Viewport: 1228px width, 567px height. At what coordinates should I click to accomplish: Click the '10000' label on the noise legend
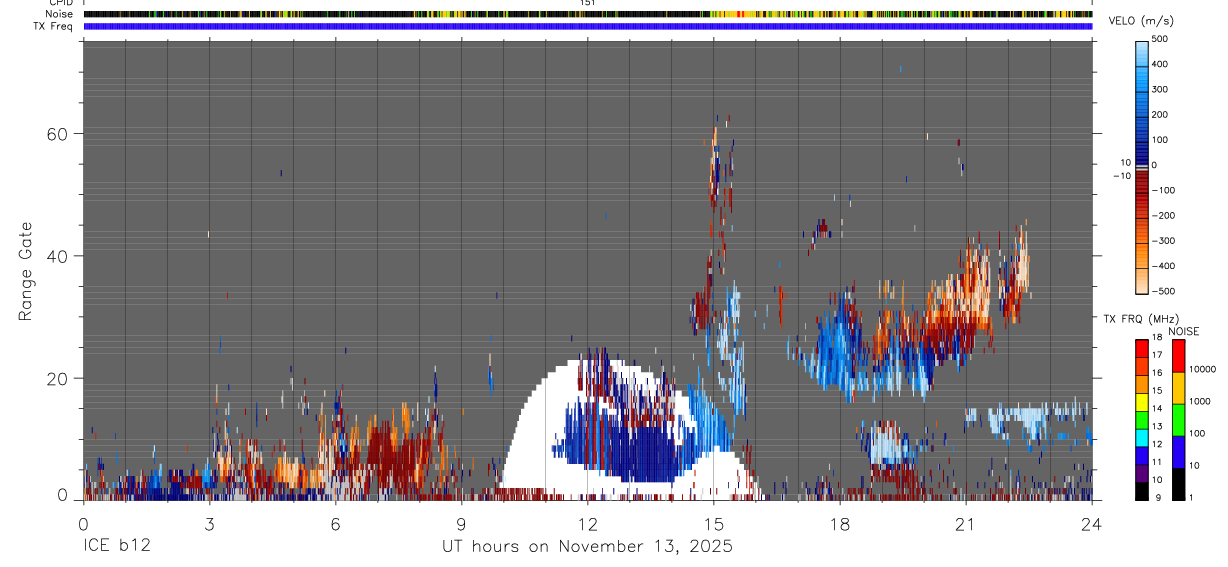(x=1202, y=369)
